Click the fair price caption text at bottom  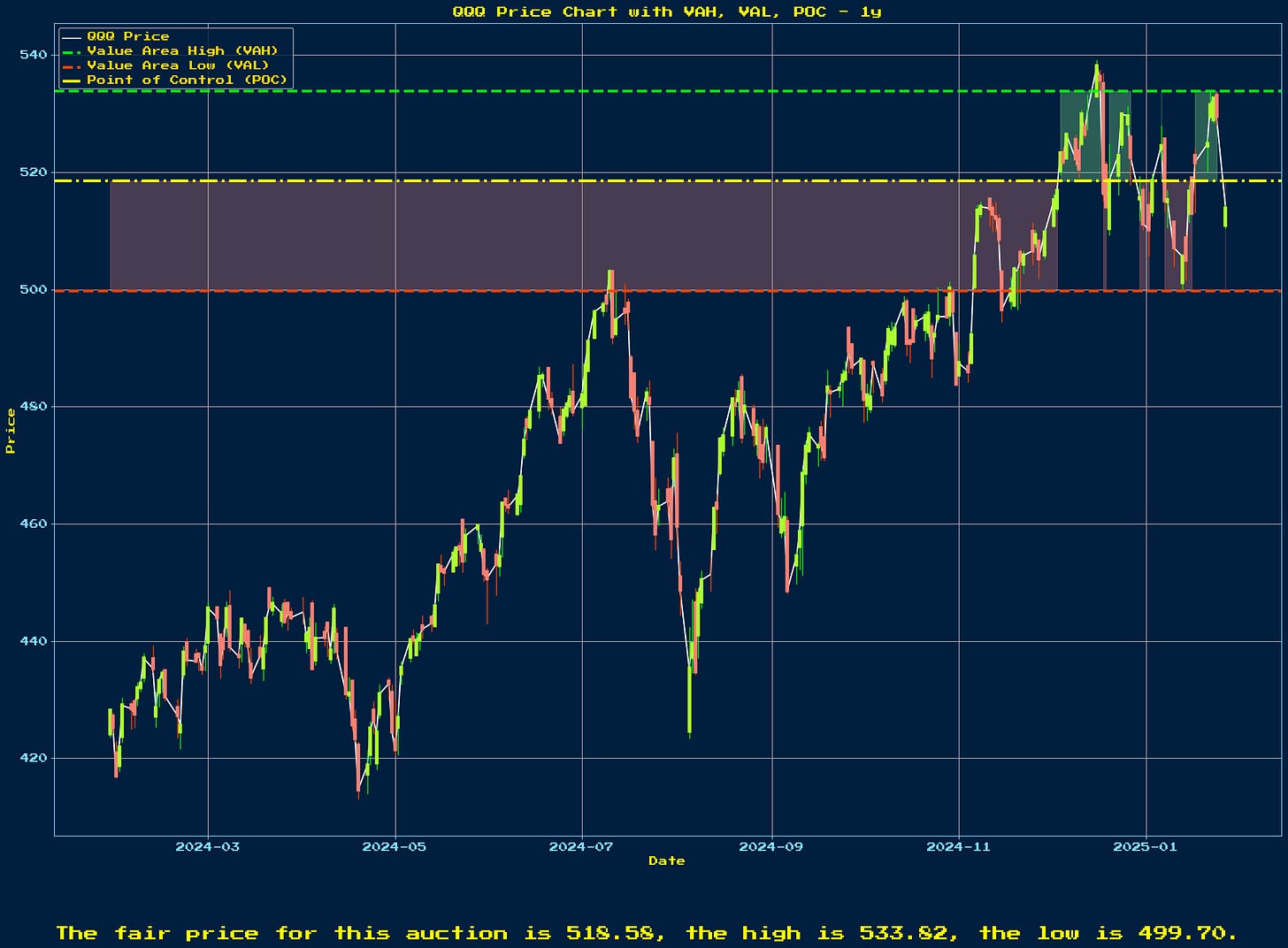[x=647, y=933]
